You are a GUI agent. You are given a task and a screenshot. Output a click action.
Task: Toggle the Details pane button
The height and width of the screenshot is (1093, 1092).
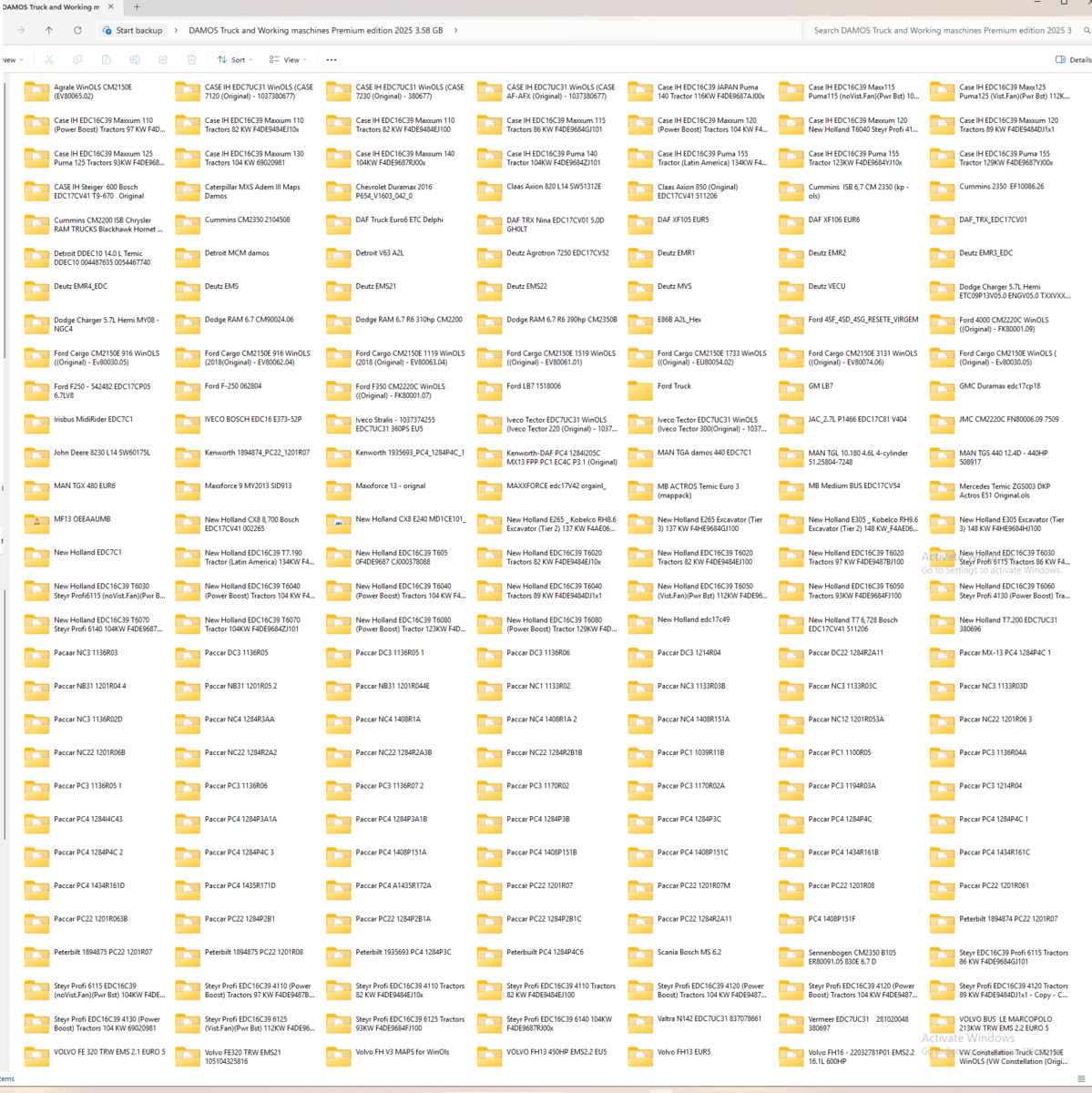point(1073,60)
